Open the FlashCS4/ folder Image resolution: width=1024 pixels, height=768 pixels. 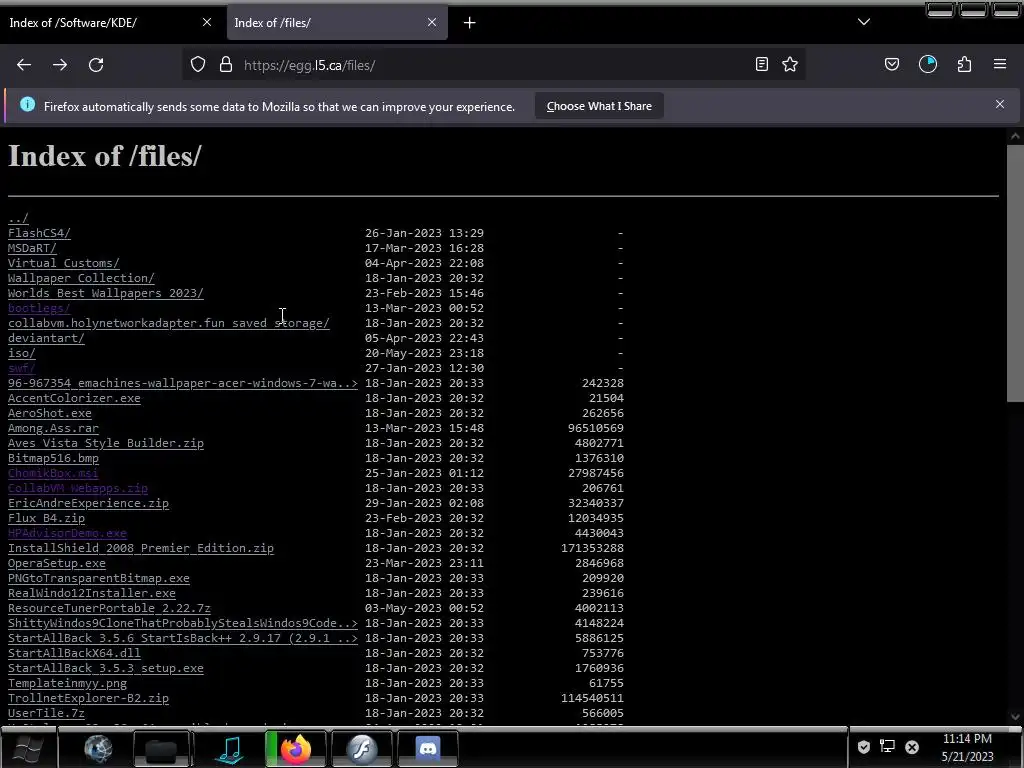pyautogui.click(x=39, y=233)
